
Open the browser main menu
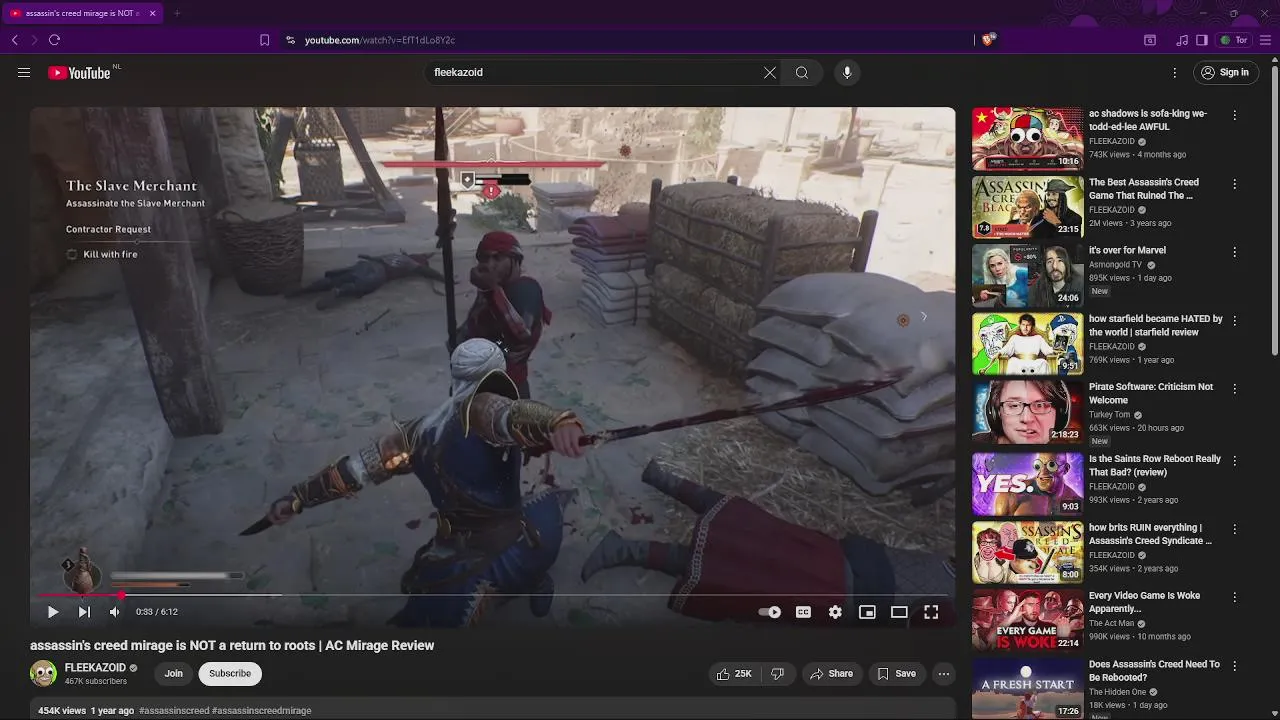(1265, 40)
